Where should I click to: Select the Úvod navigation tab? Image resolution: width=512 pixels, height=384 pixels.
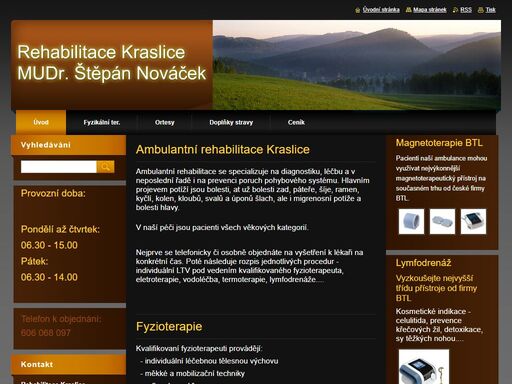point(41,122)
